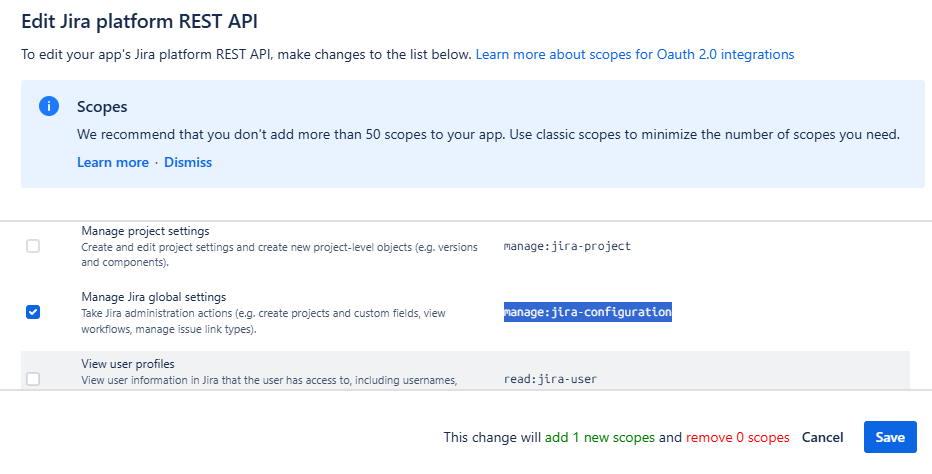Click Learn more in the Scopes banner

(x=112, y=162)
